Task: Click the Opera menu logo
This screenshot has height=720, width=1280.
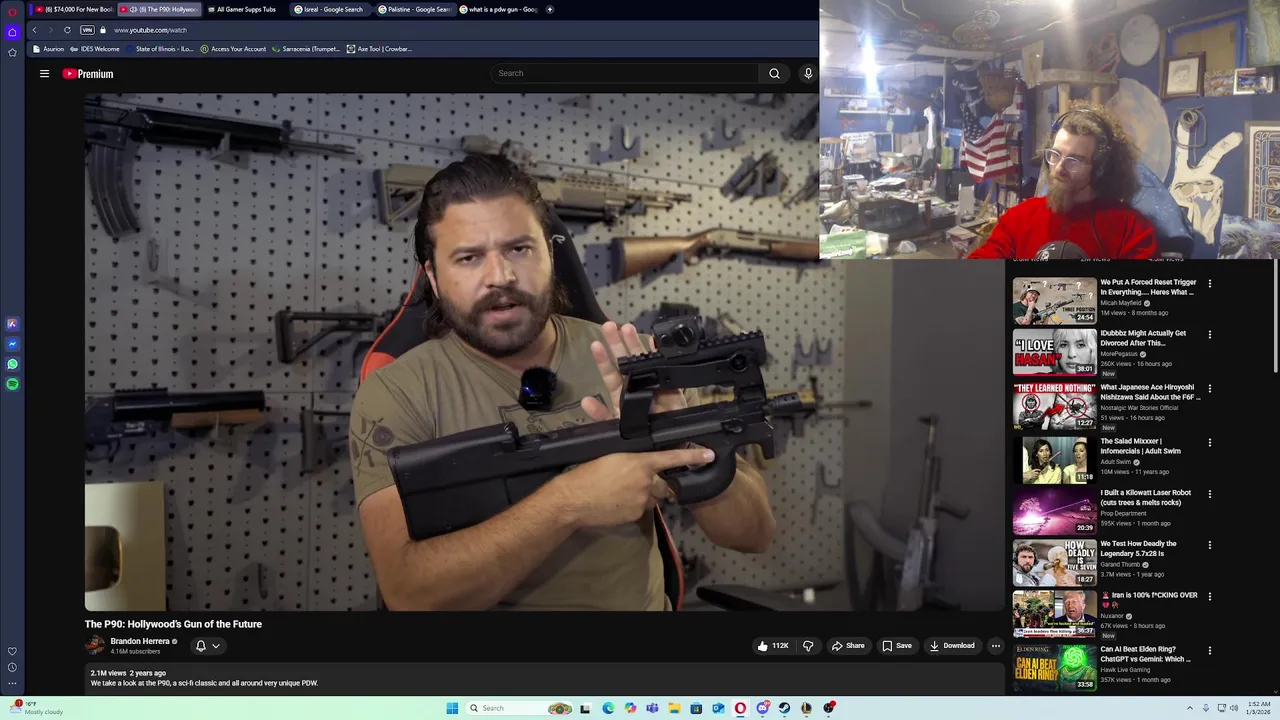Action: tap(12, 11)
